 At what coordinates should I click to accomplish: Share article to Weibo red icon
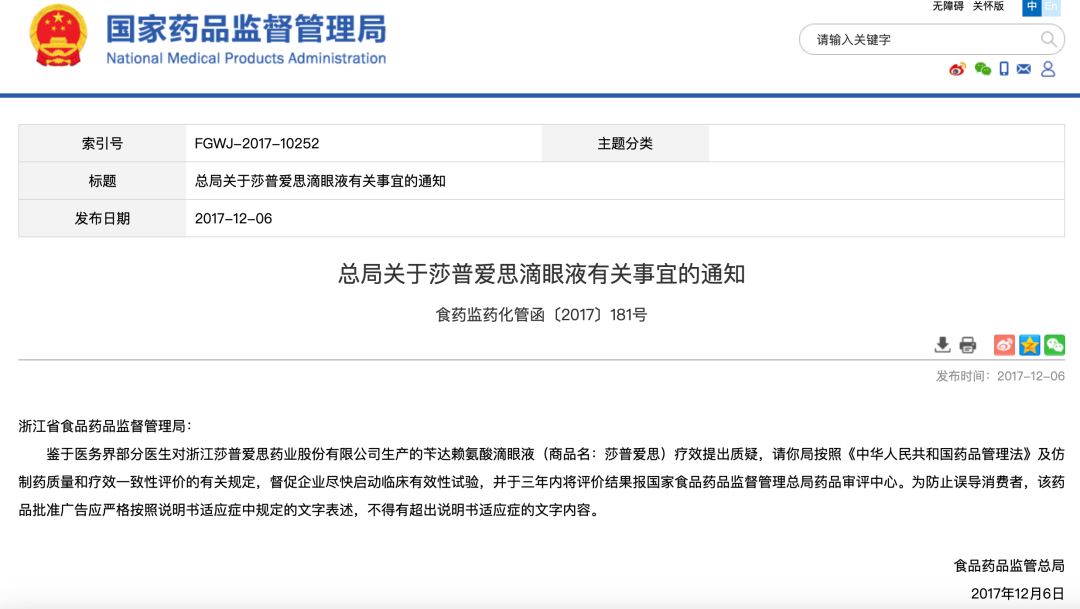(x=1004, y=345)
